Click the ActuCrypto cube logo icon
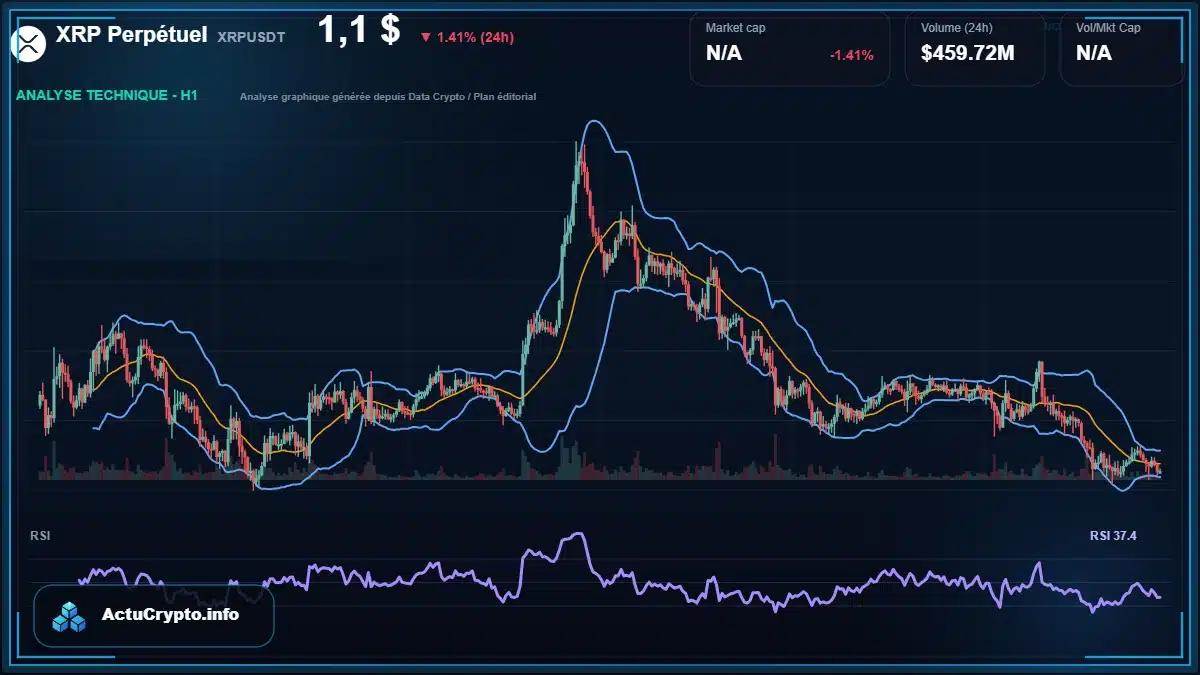The height and width of the screenshot is (675, 1200). point(70,616)
